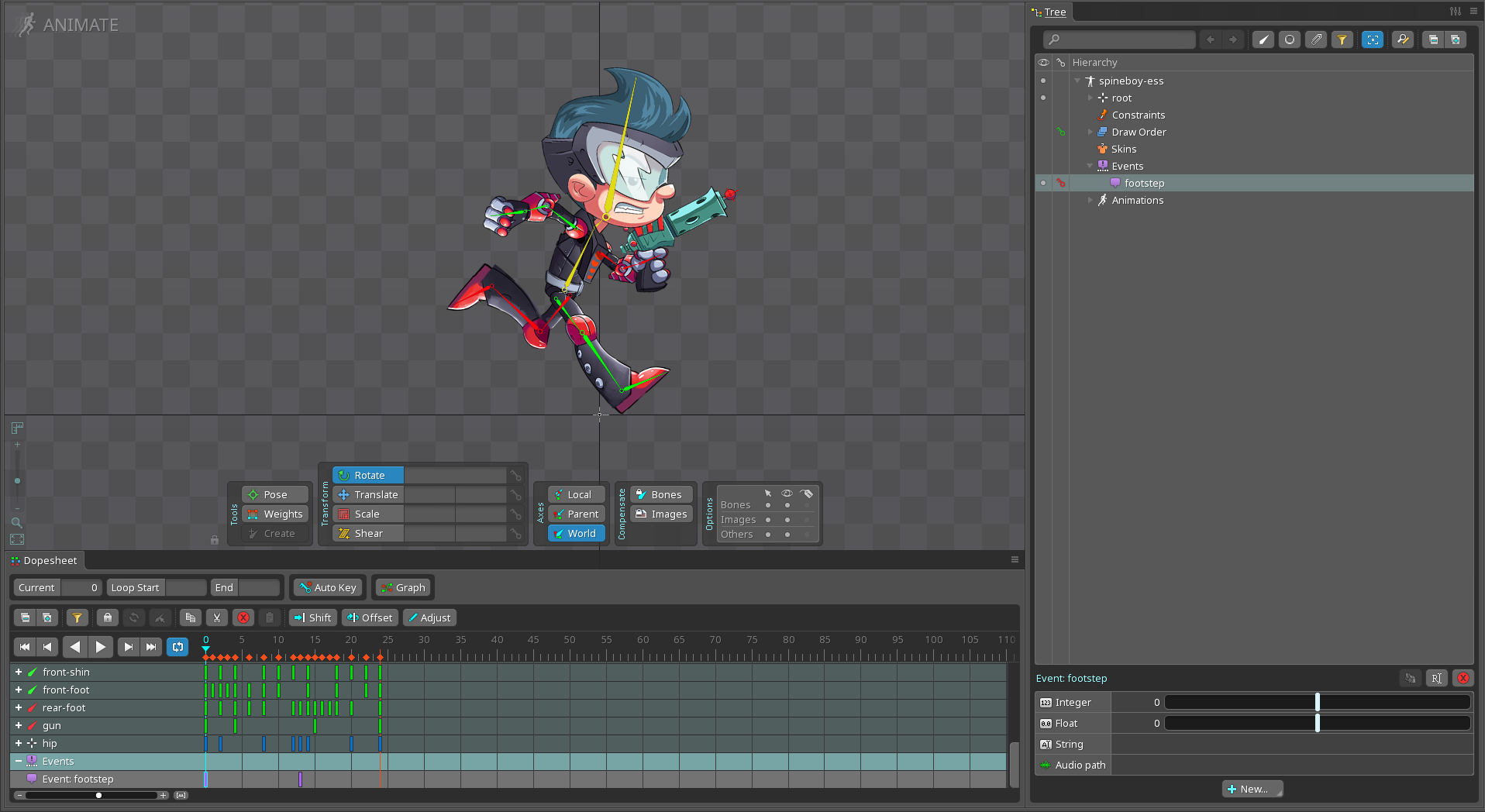Switch to the Dopesheet tab

pyautogui.click(x=45, y=560)
